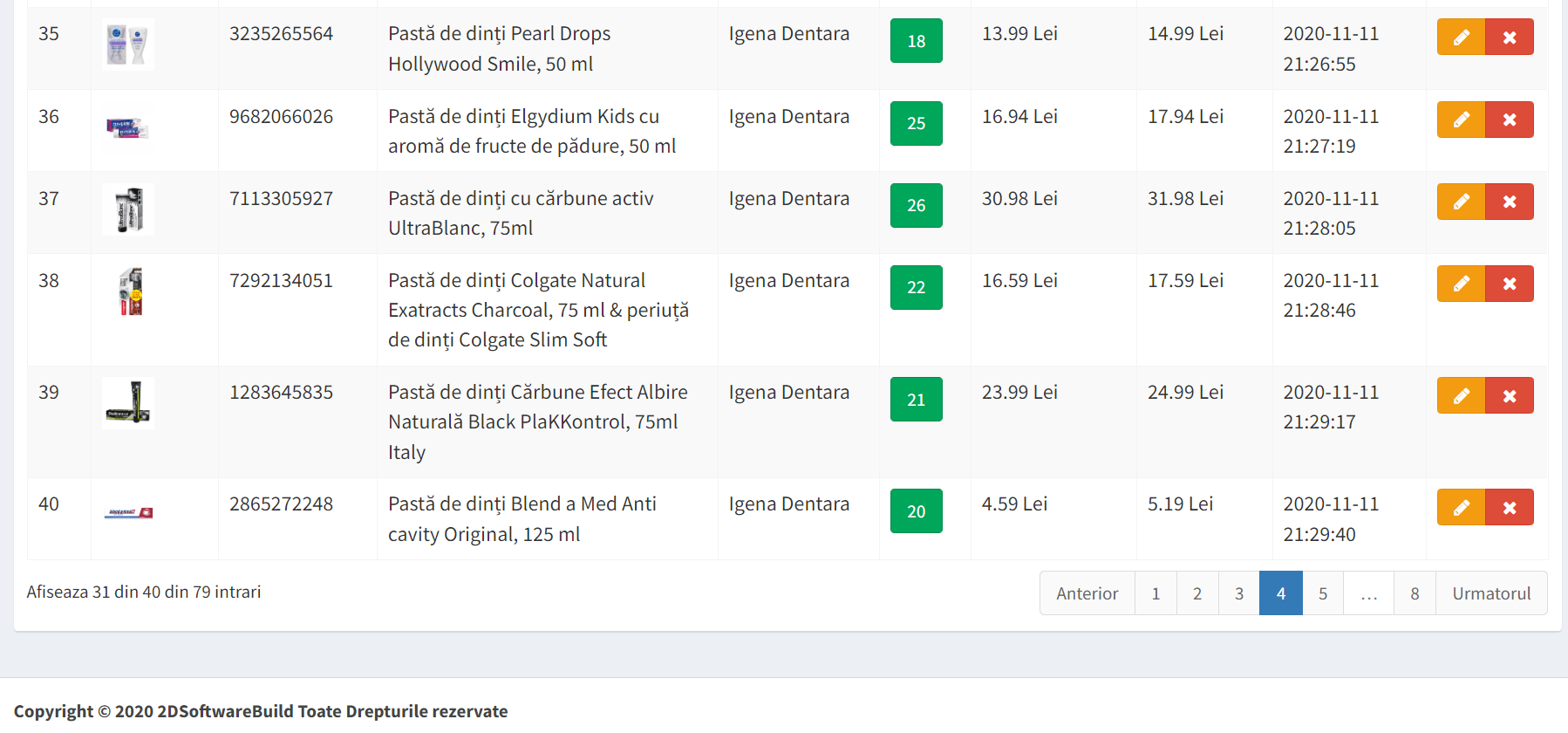
Task: Click the Blend a Med product thumbnail
Action: coord(128,513)
